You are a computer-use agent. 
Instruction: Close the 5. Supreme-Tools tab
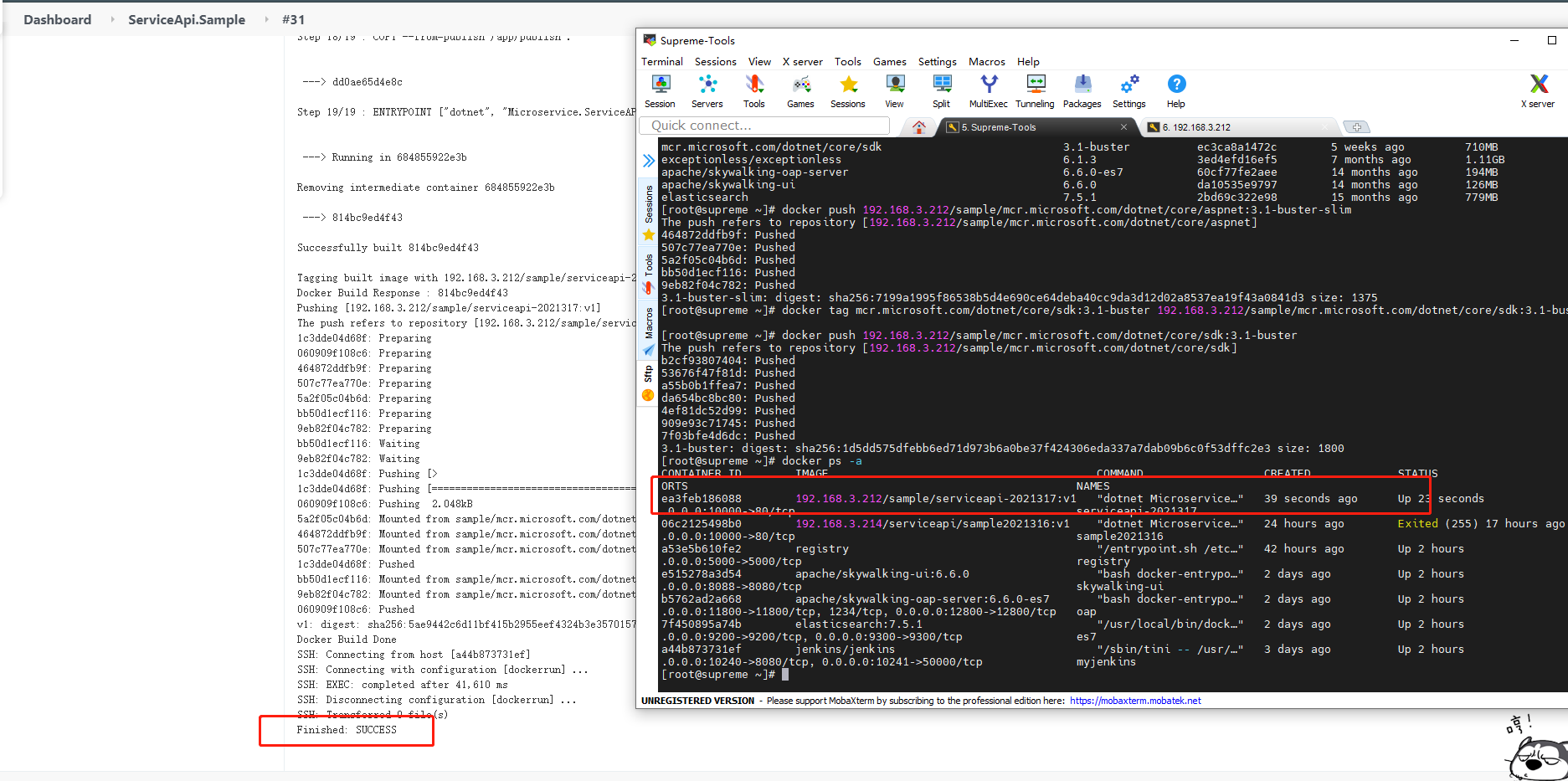point(1123,127)
